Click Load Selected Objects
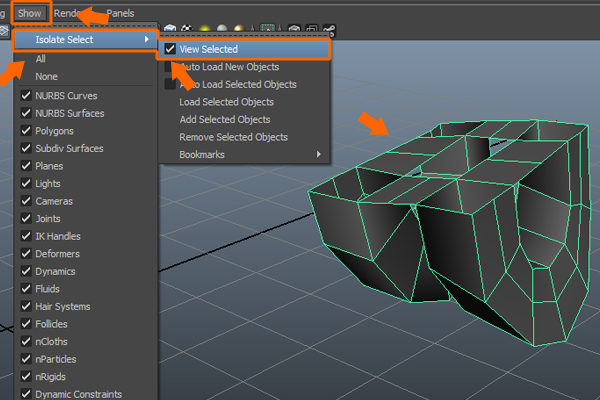600x400 pixels. [x=226, y=102]
